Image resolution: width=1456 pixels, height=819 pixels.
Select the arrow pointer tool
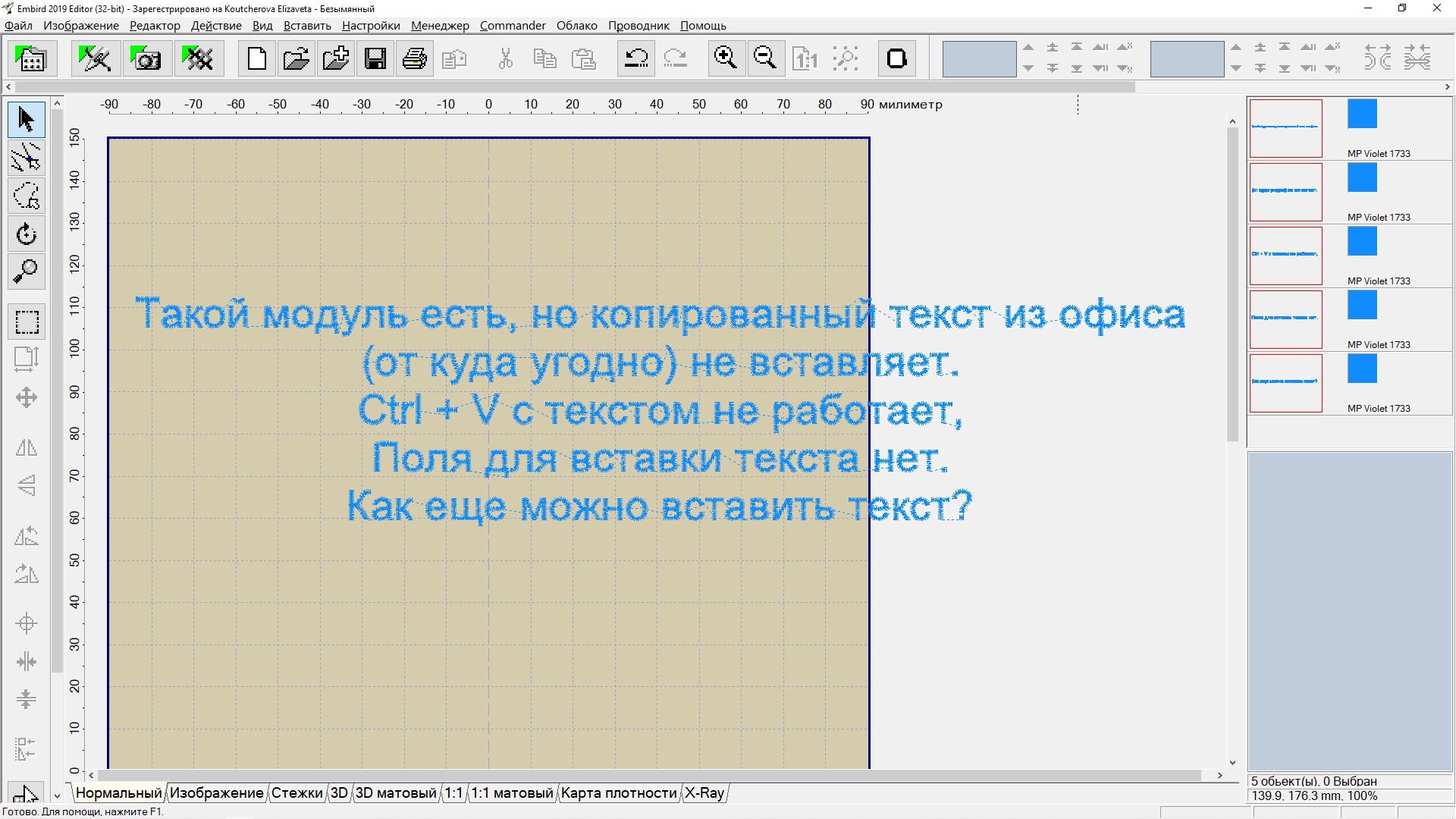[x=27, y=120]
